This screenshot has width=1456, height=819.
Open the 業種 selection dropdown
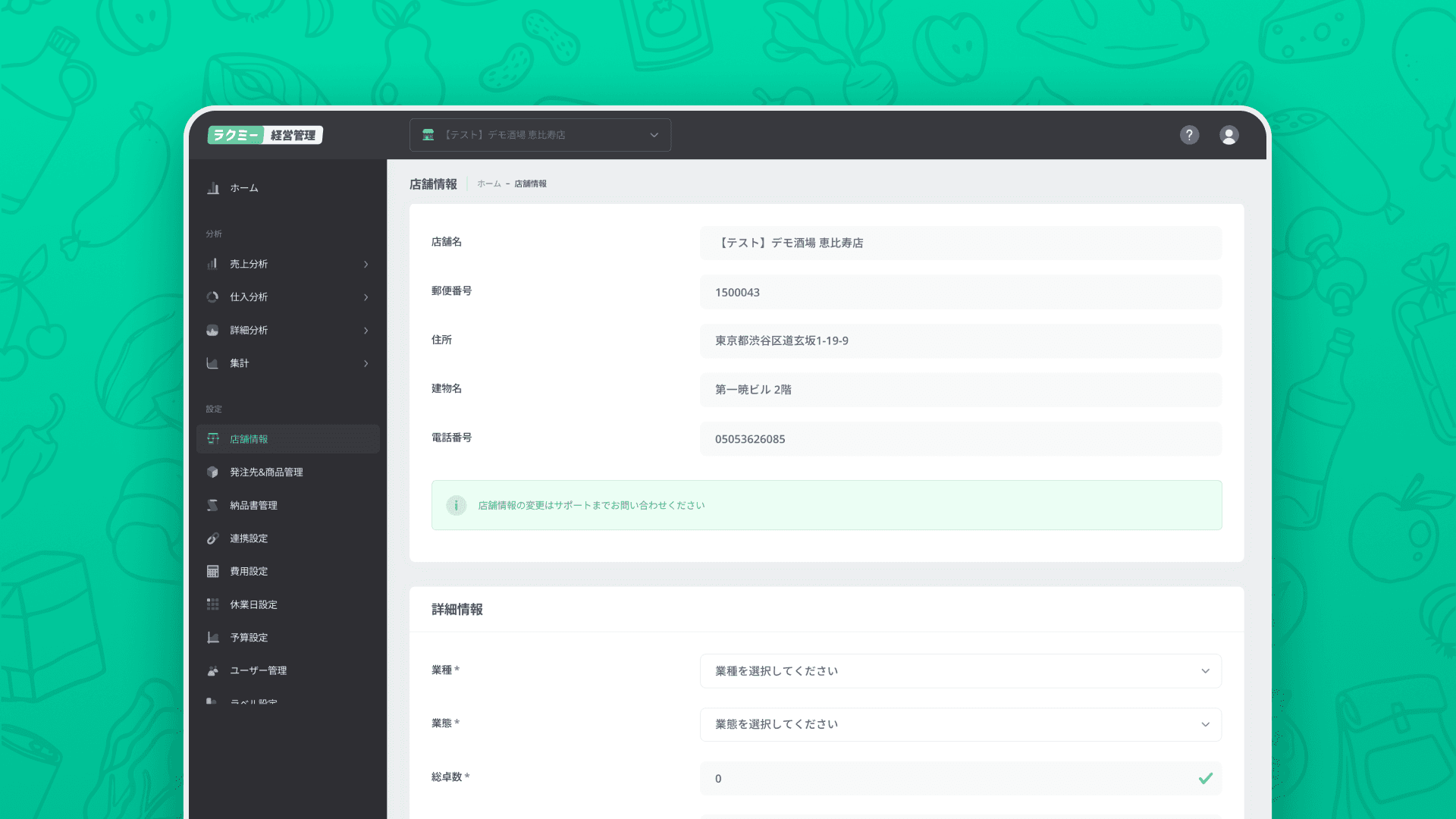point(960,671)
